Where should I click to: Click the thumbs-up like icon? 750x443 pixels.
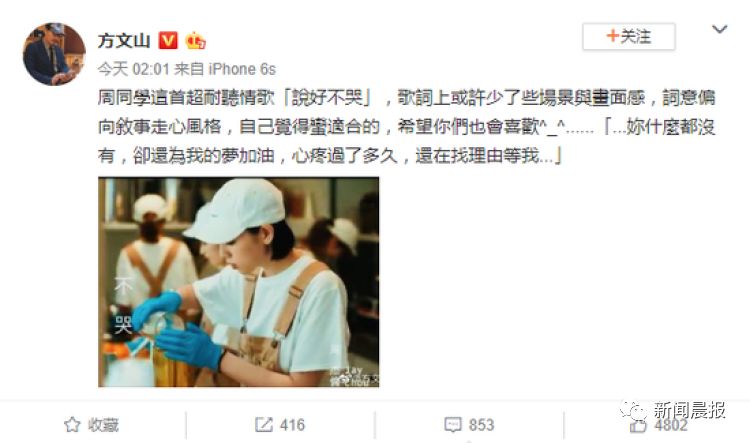638,425
